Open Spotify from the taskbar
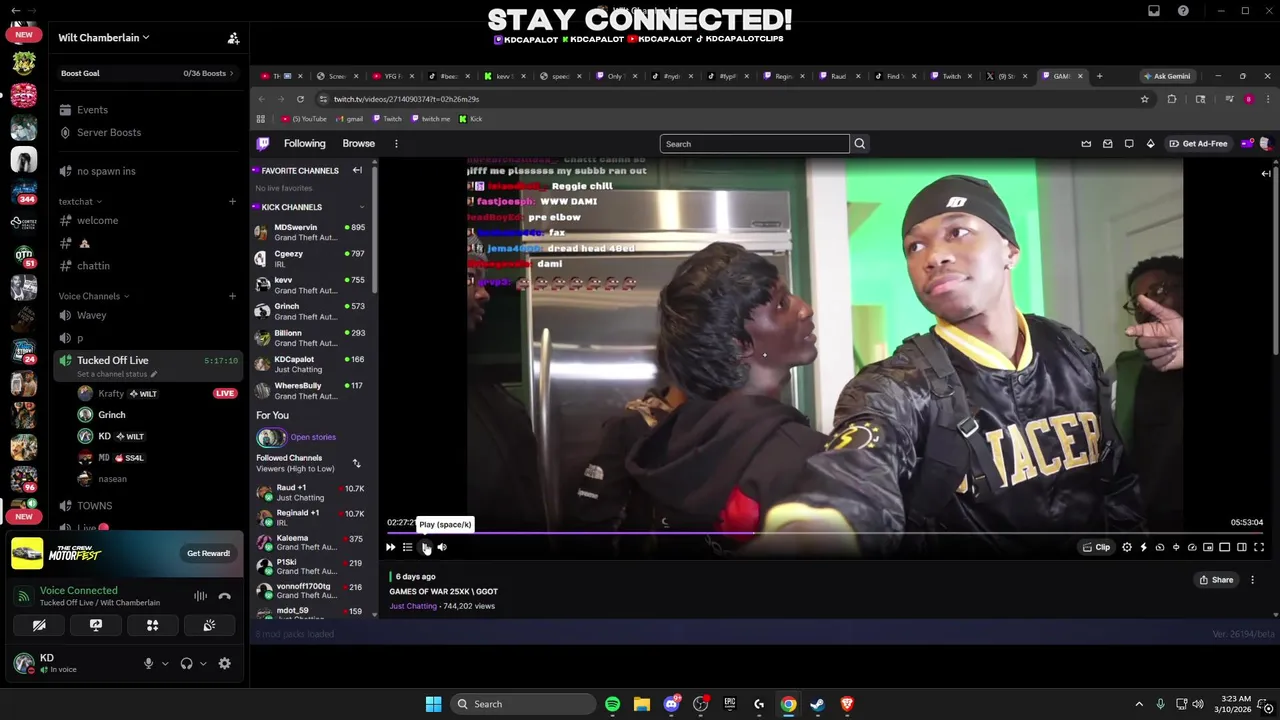Viewport: 1280px width, 720px height. coord(612,704)
